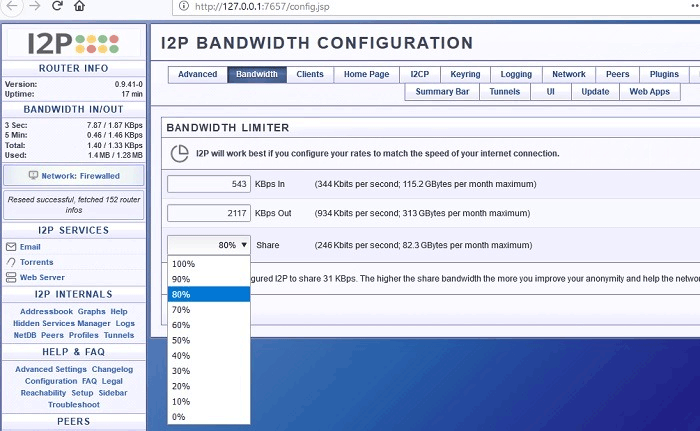
Task: Select 10% from the share list
Action: coord(209,402)
